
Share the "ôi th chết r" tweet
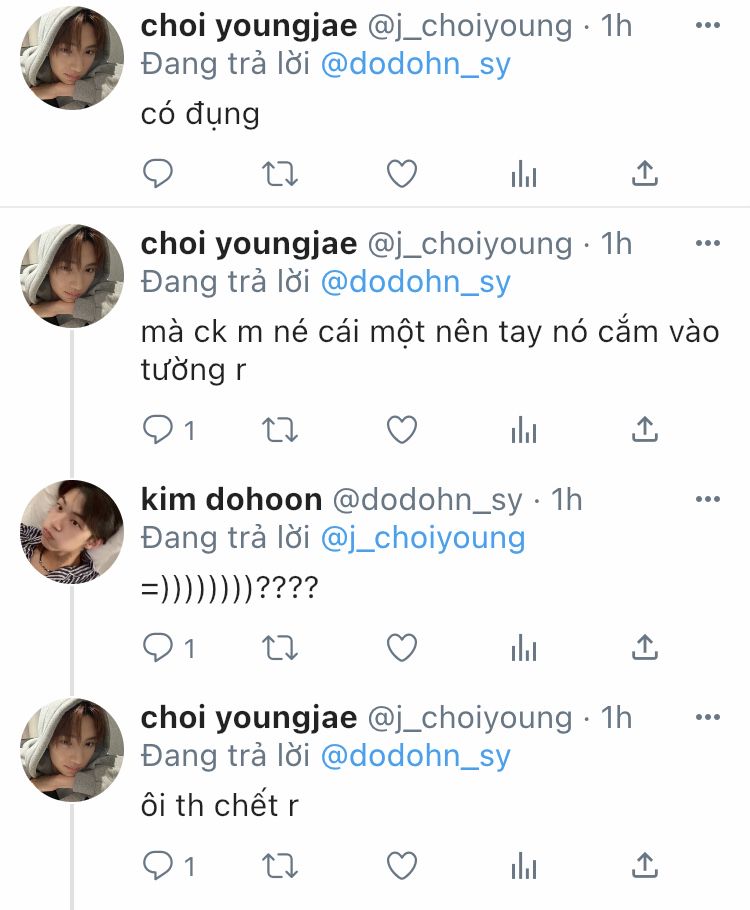(646, 865)
